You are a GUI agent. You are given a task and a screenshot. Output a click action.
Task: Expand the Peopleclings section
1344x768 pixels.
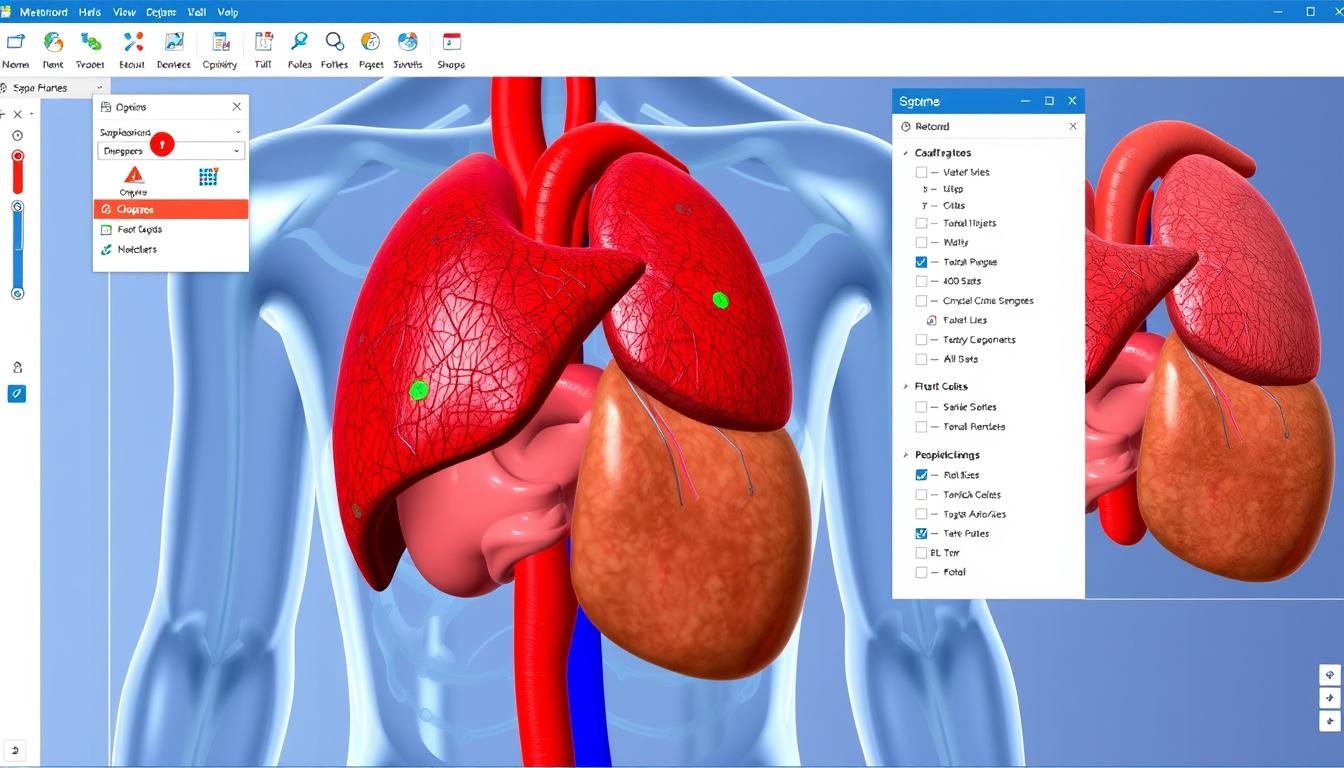[x=905, y=454]
